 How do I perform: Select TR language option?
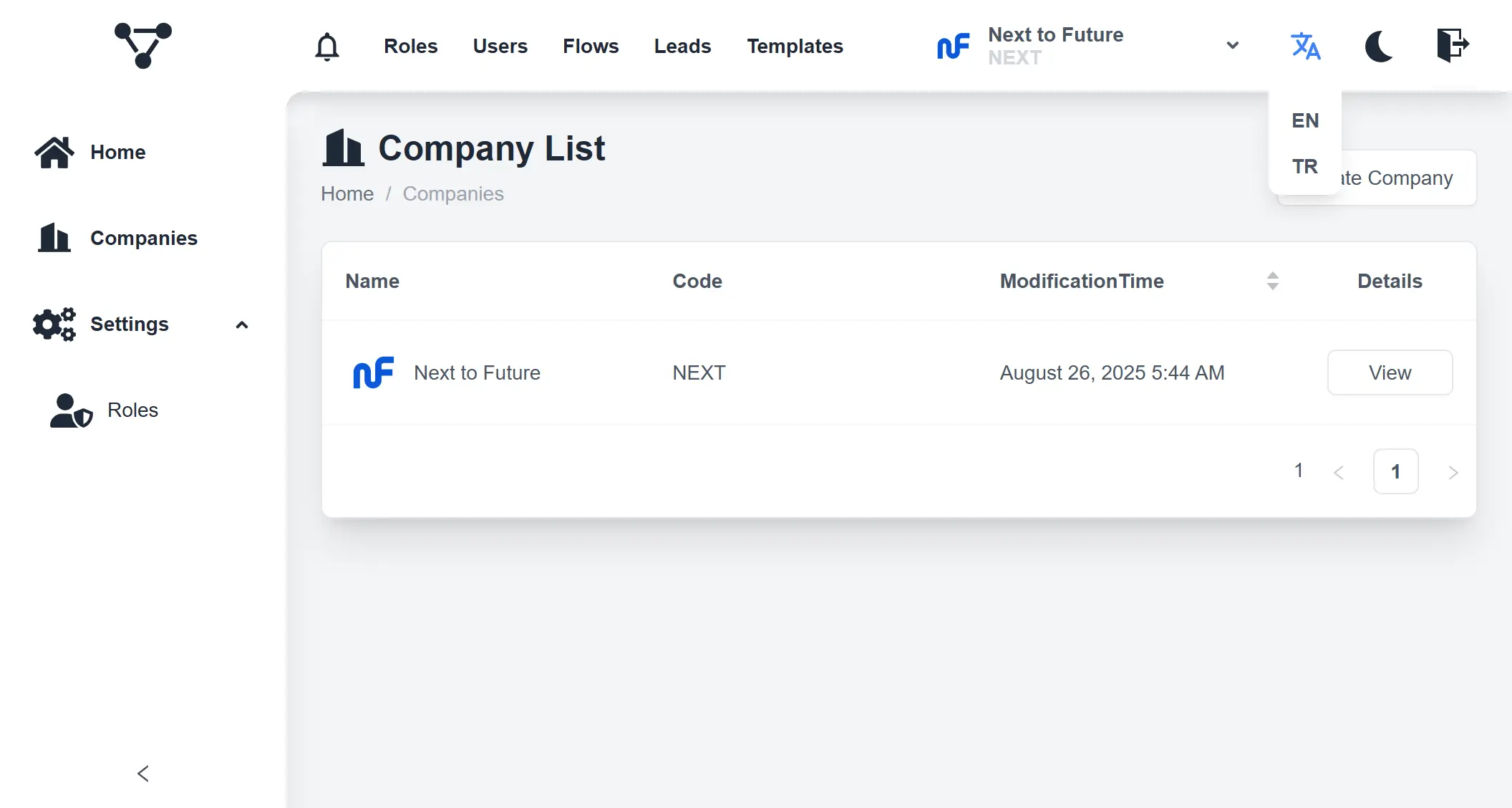coord(1305,166)
